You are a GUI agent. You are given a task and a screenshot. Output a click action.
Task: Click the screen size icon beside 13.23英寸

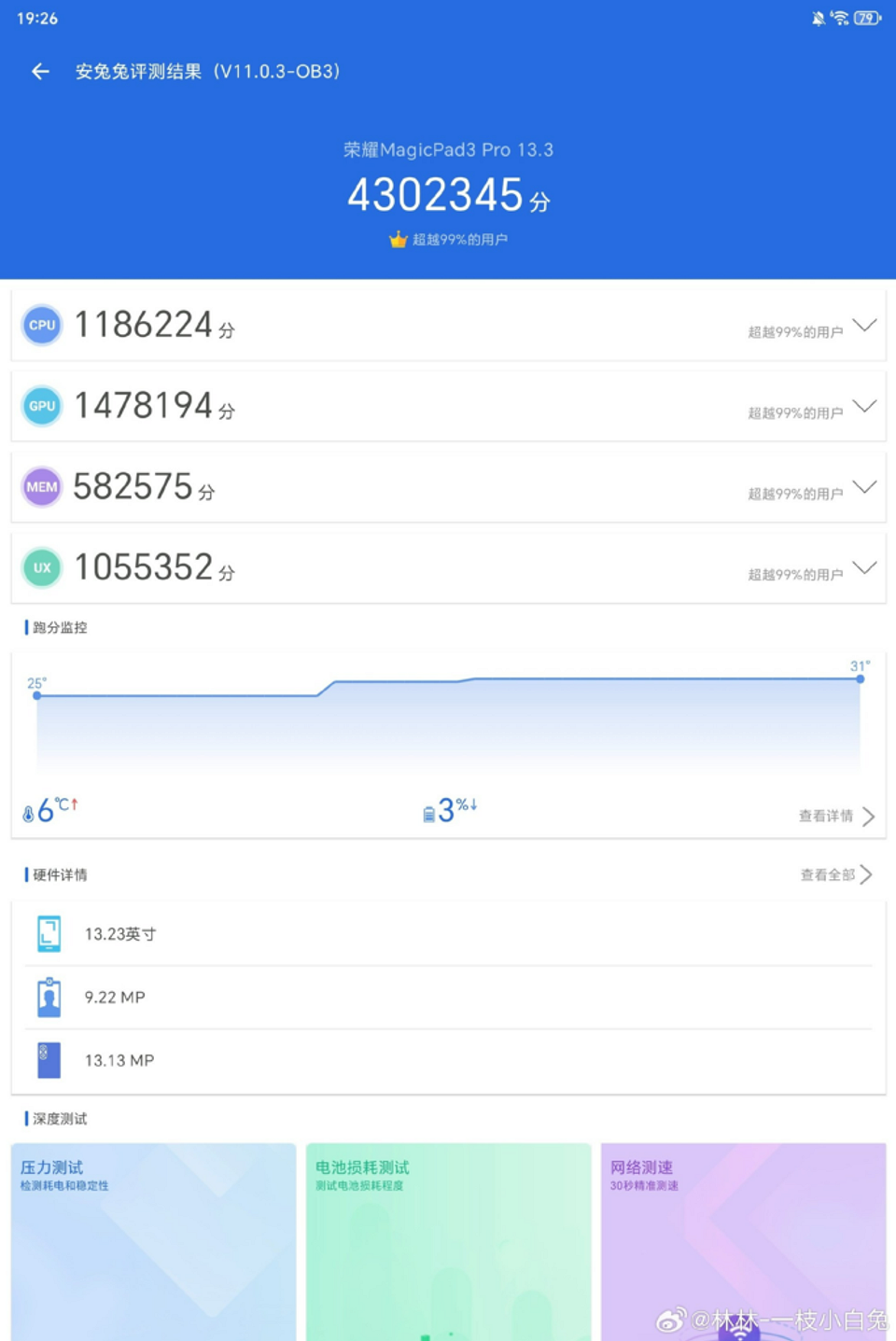[x=48, y=933]
